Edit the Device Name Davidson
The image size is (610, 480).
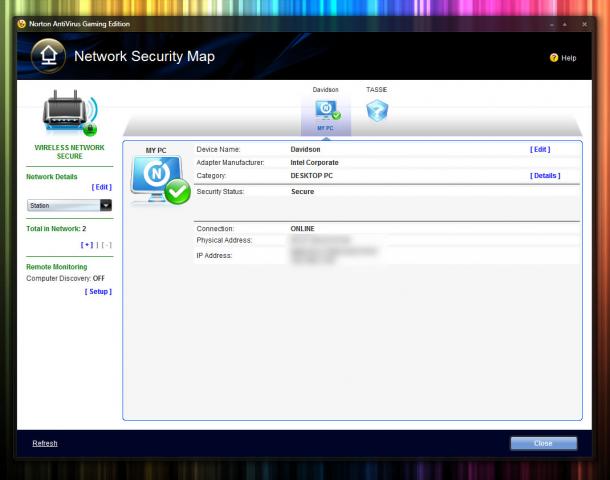pyautogui.click(x=540, y=149)
